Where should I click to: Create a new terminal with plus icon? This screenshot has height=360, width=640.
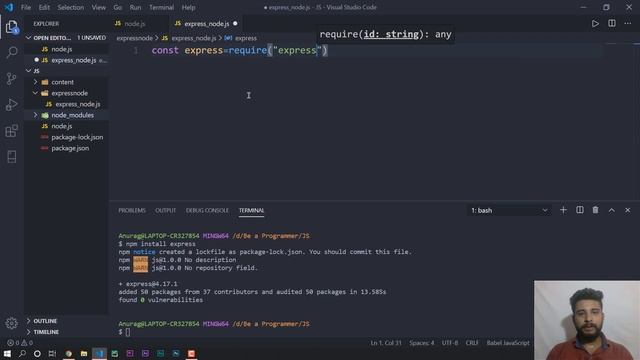(563, 210)
